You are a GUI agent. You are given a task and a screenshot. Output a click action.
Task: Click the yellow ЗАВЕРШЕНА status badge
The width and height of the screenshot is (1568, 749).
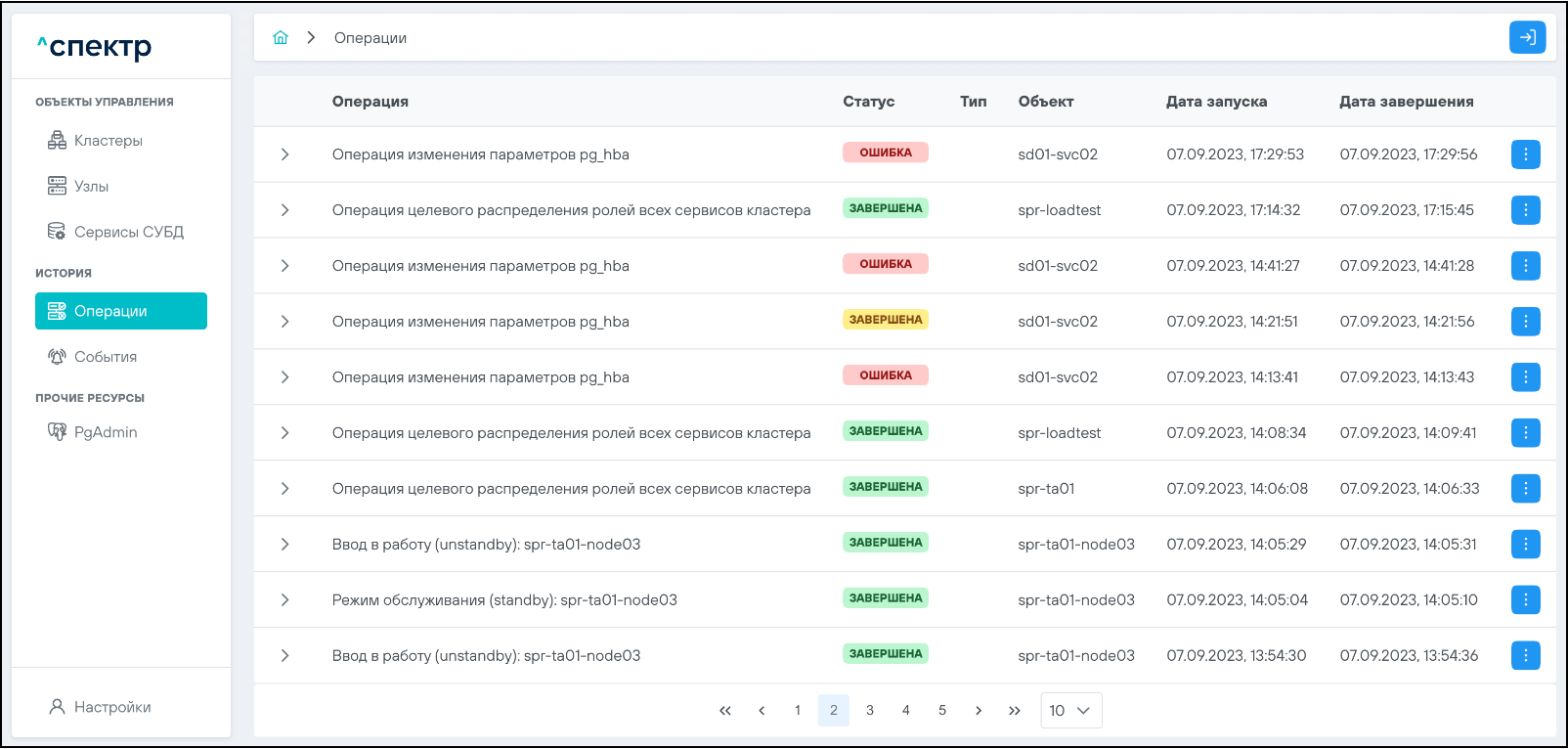point(885,320)
